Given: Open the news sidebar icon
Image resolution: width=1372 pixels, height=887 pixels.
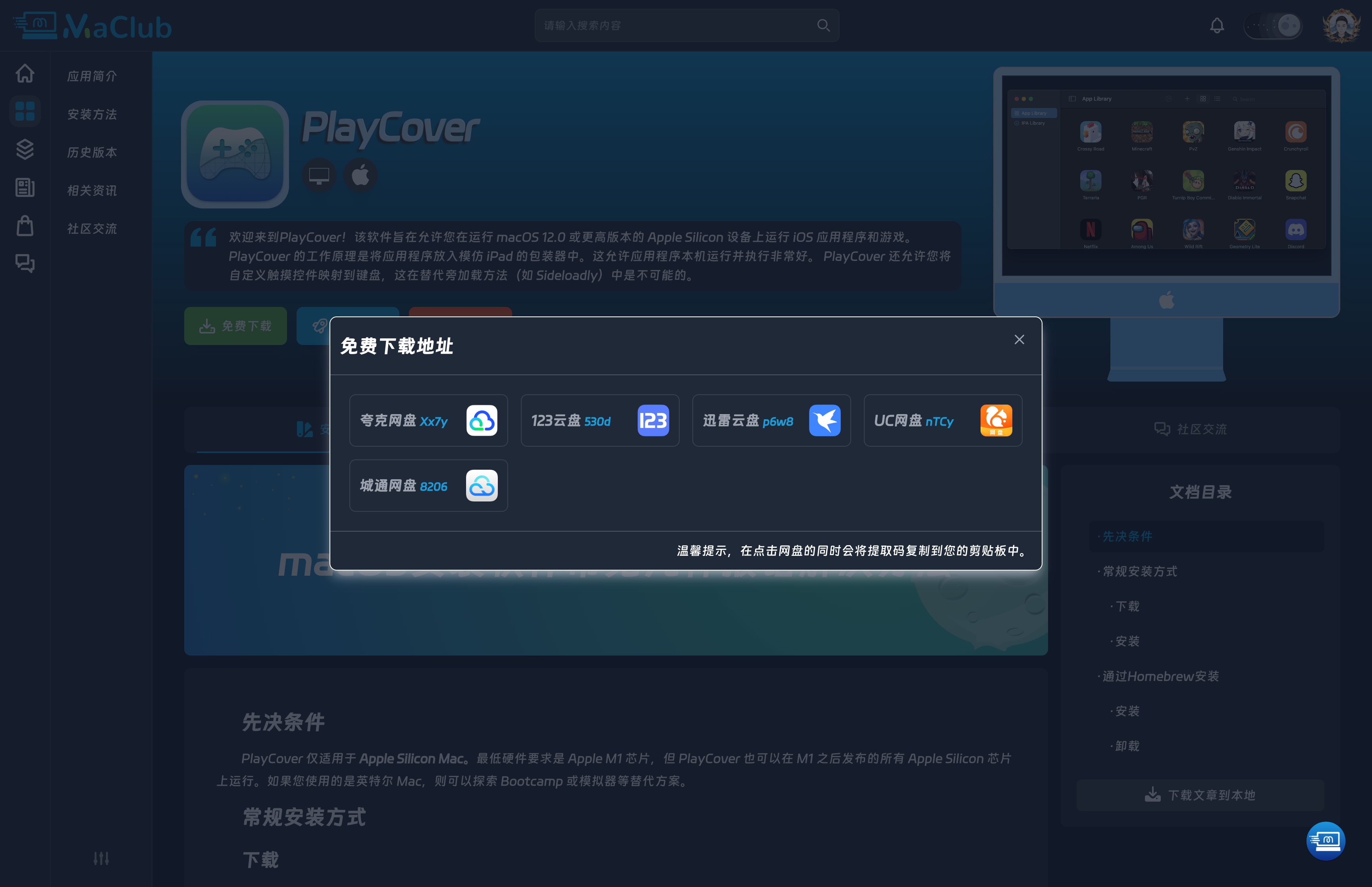Looking at the screenshot, I should click(25, 187).
